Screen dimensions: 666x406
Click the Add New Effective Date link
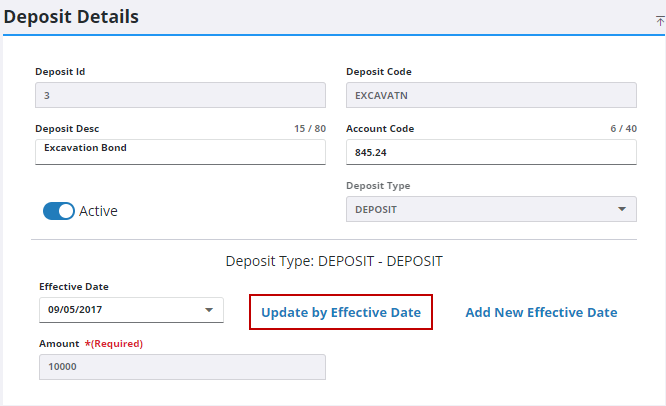(x=541, y=312)
